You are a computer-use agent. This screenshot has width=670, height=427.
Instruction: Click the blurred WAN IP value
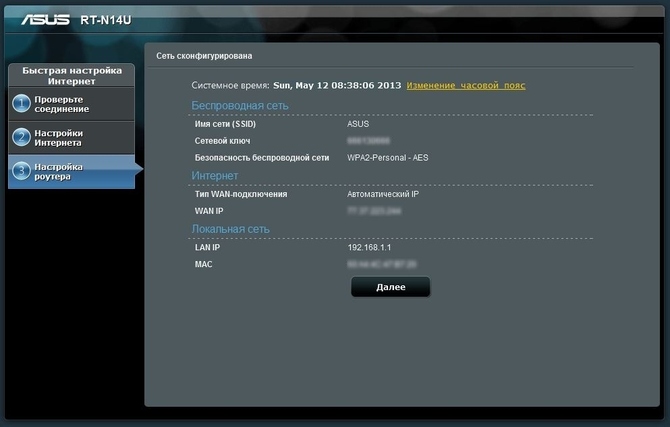tap(374, 212)
